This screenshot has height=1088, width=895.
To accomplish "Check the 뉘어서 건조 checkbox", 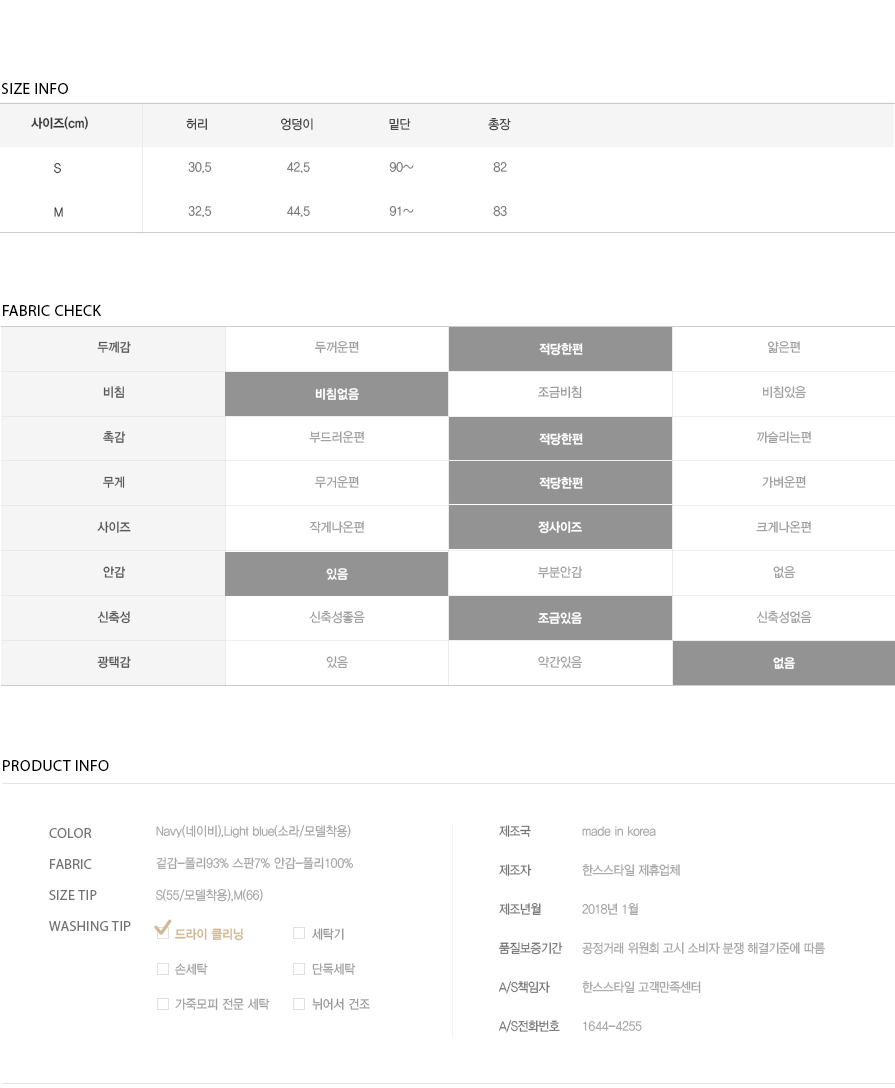I will point(299,1004).
